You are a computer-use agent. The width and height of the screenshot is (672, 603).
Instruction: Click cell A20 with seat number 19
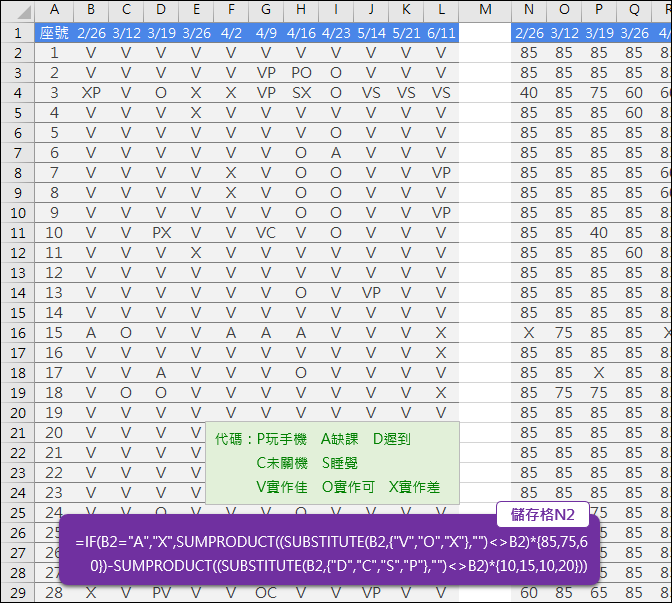[x=54, y=413]
